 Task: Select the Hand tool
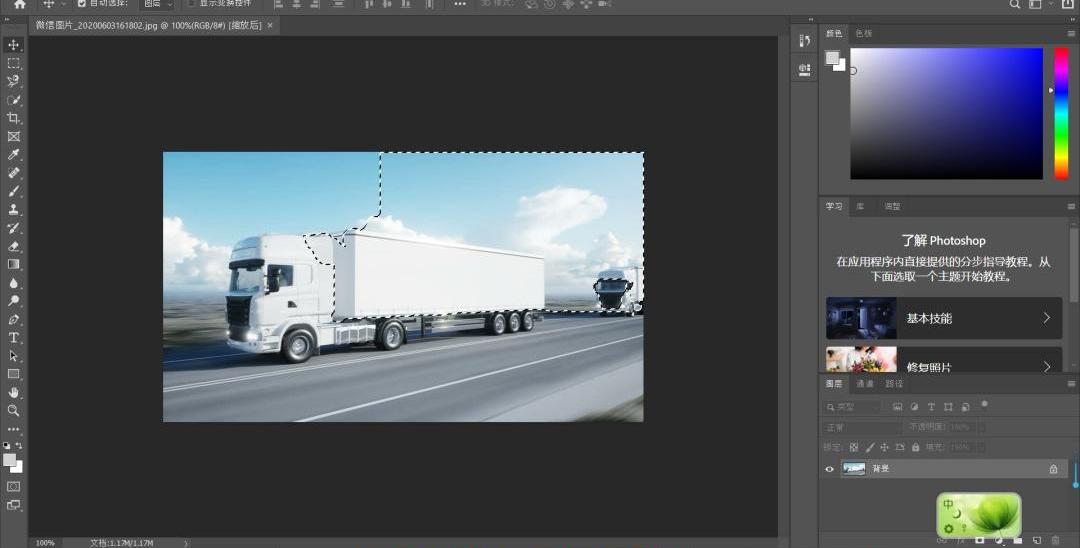click(x=13, y=392)
